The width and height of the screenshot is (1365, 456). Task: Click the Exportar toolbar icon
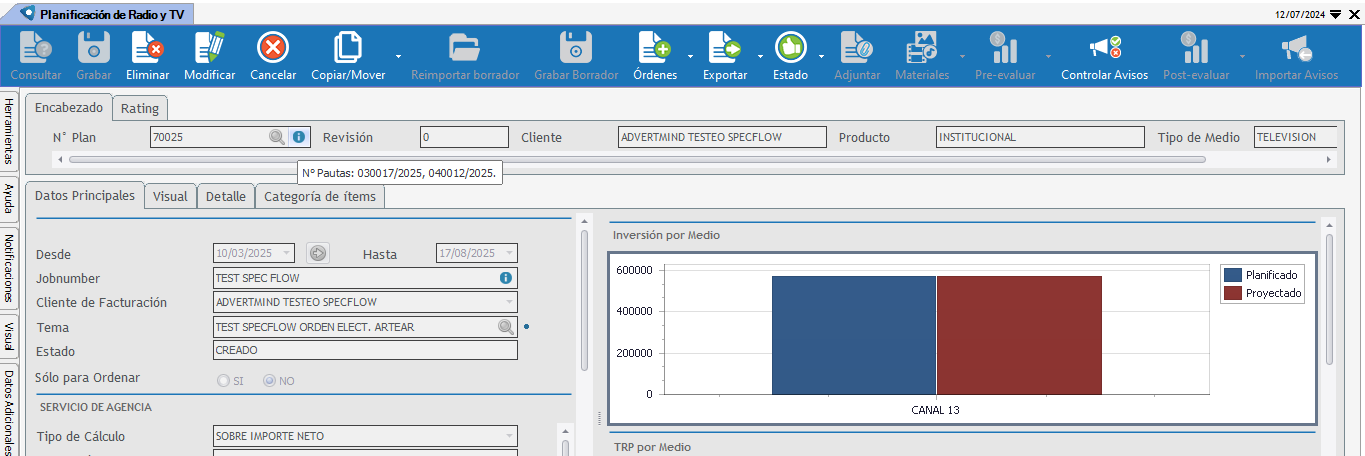pos(725,47)
